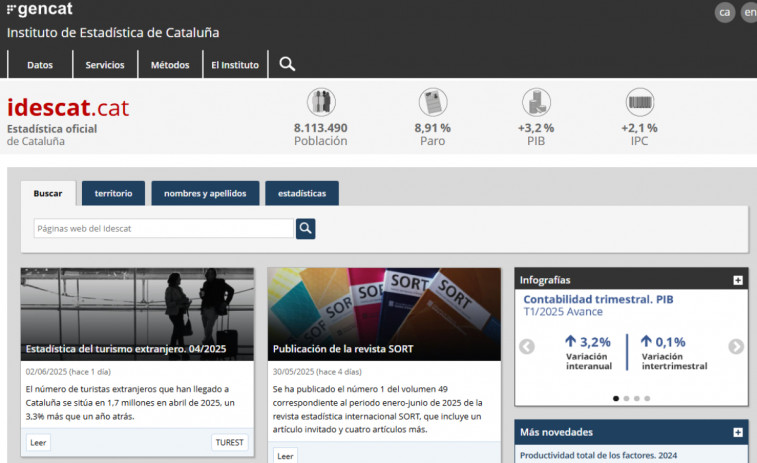This screenshot has height=463, width=757.
Task: Submit search with blue magnifier button
Action: point(306,228)
